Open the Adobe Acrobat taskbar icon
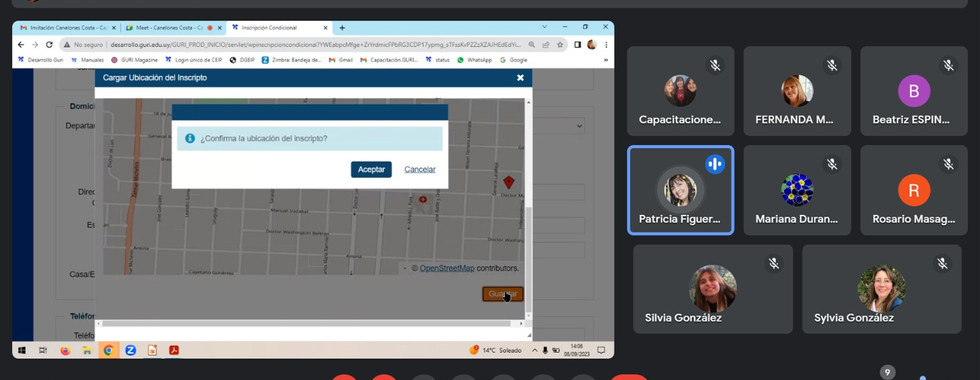Screen dimensions: 980x380 tap(174, 350)
